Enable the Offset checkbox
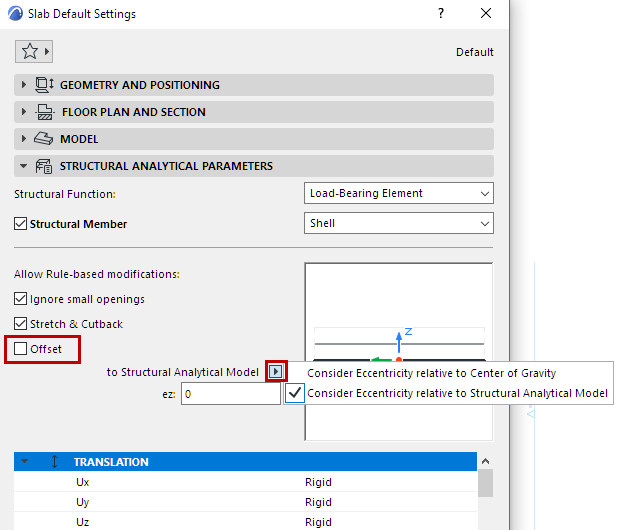 20,349
